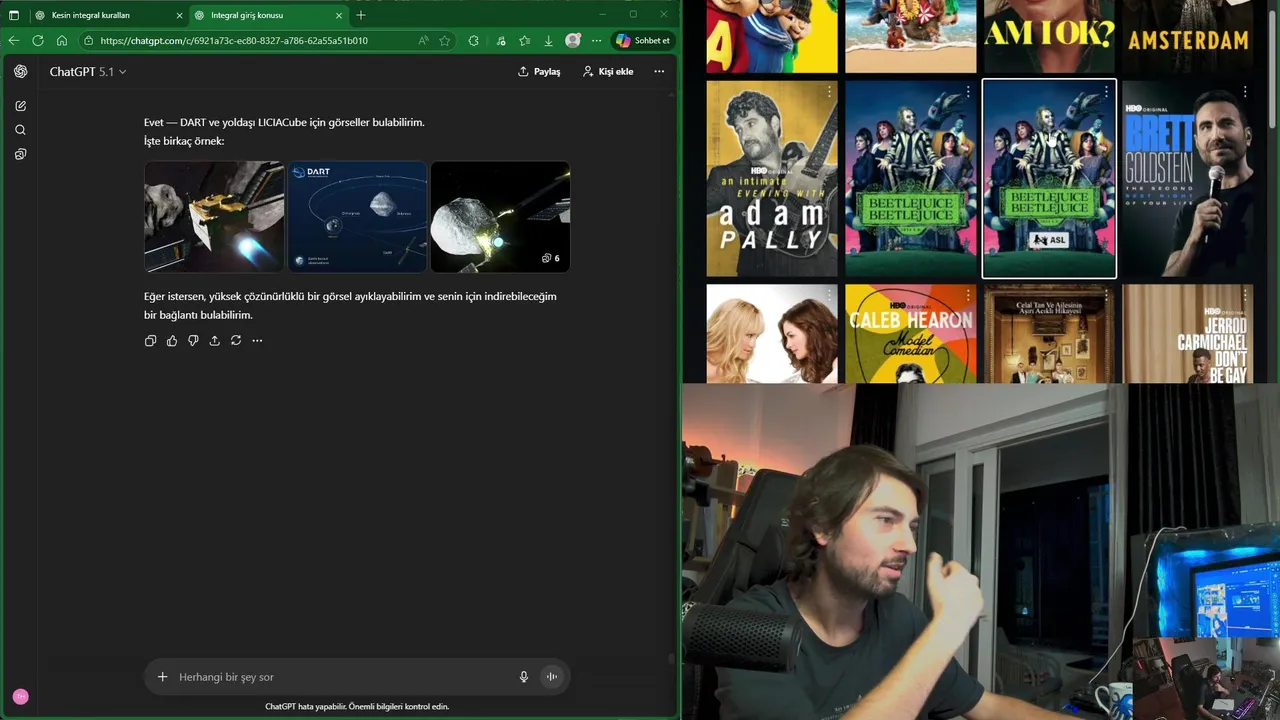Open Jerrod Carmichael Don't Be Gay poster
The image size is (1280, 720).
coord(1187,333)
